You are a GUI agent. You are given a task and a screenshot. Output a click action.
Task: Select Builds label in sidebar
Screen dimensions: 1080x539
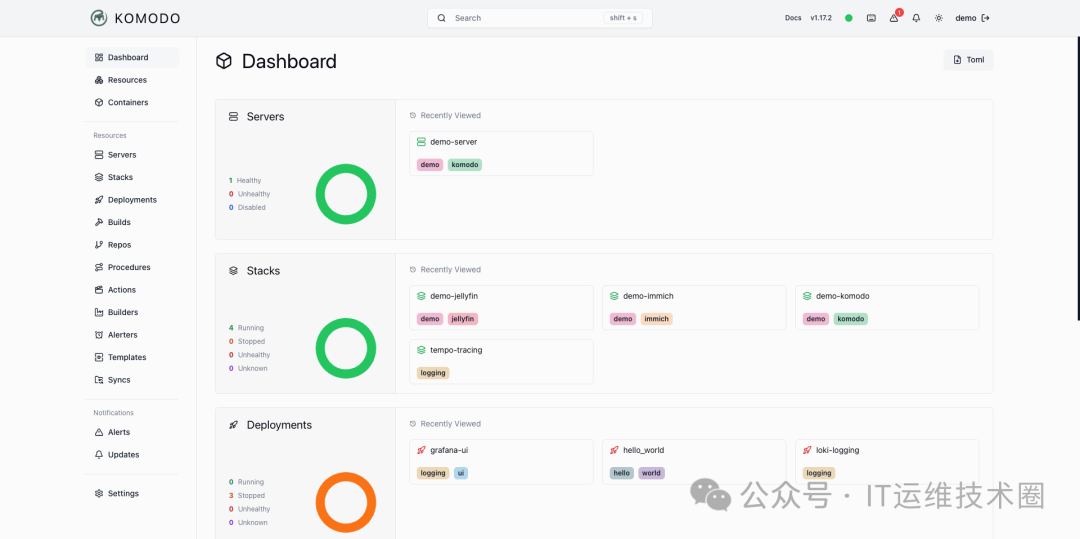[119, 222]
